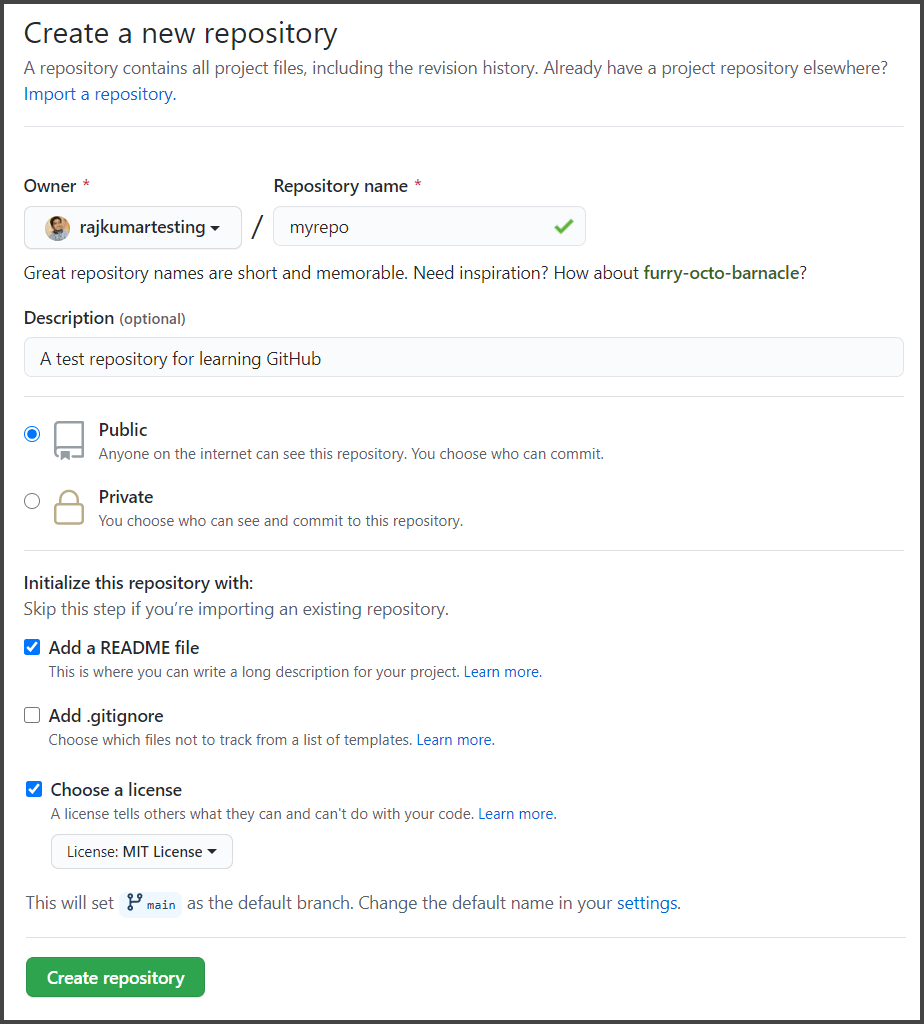Click the Private padlock icon
Image resolution: width=924 pixels, height=1024 pixels.
(68, 508)
